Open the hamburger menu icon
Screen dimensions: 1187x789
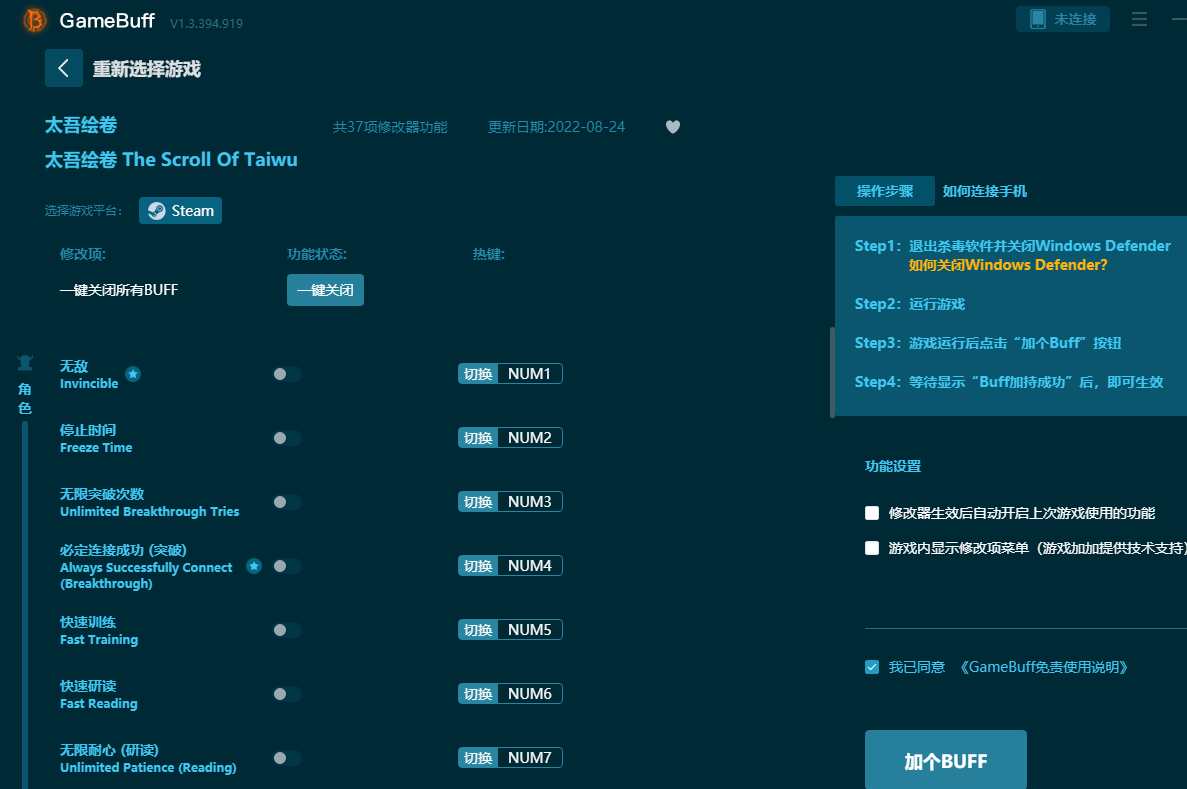tap(1139, 19)
